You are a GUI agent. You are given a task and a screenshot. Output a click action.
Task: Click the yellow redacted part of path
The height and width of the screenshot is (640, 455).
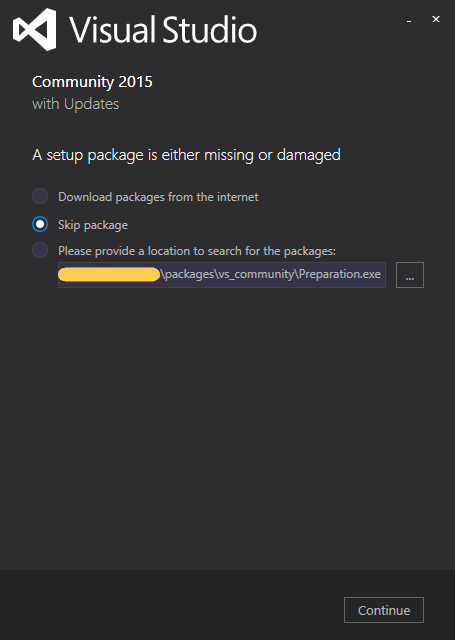[x=109, y=275]
